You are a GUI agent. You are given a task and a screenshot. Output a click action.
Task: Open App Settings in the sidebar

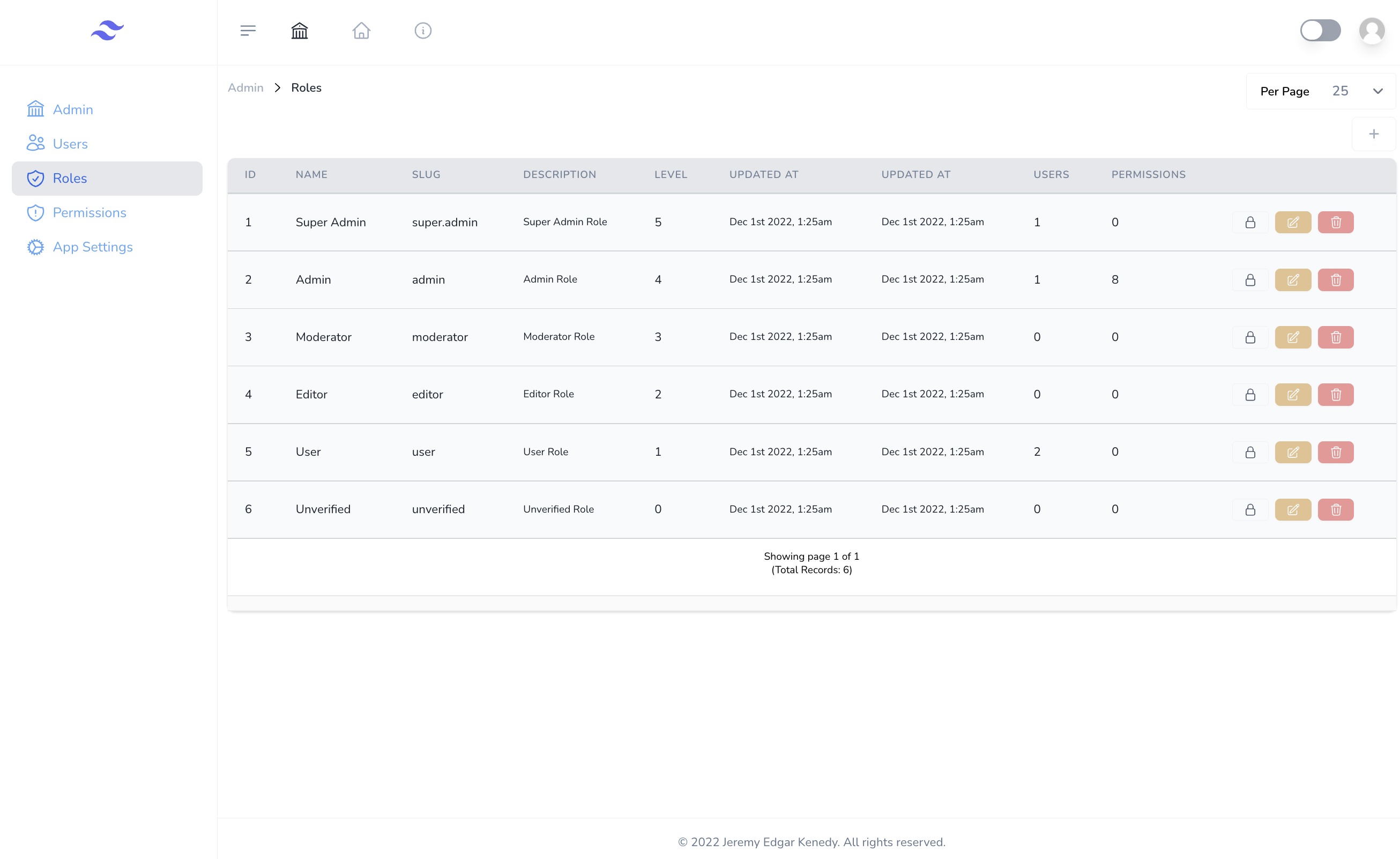point(93,247)
